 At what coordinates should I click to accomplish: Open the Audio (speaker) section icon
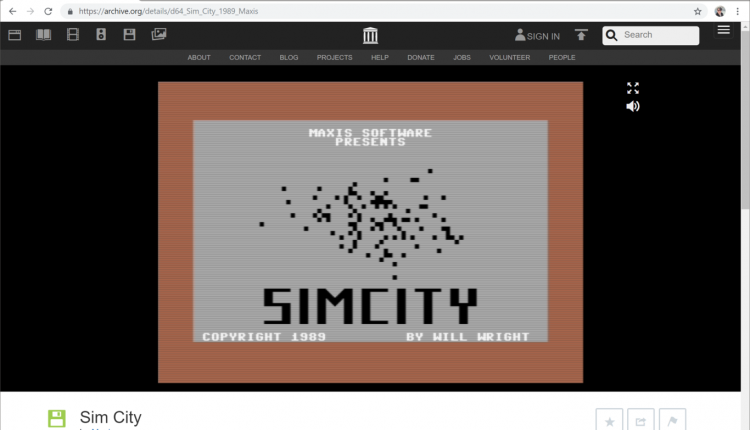pos(101,35)
